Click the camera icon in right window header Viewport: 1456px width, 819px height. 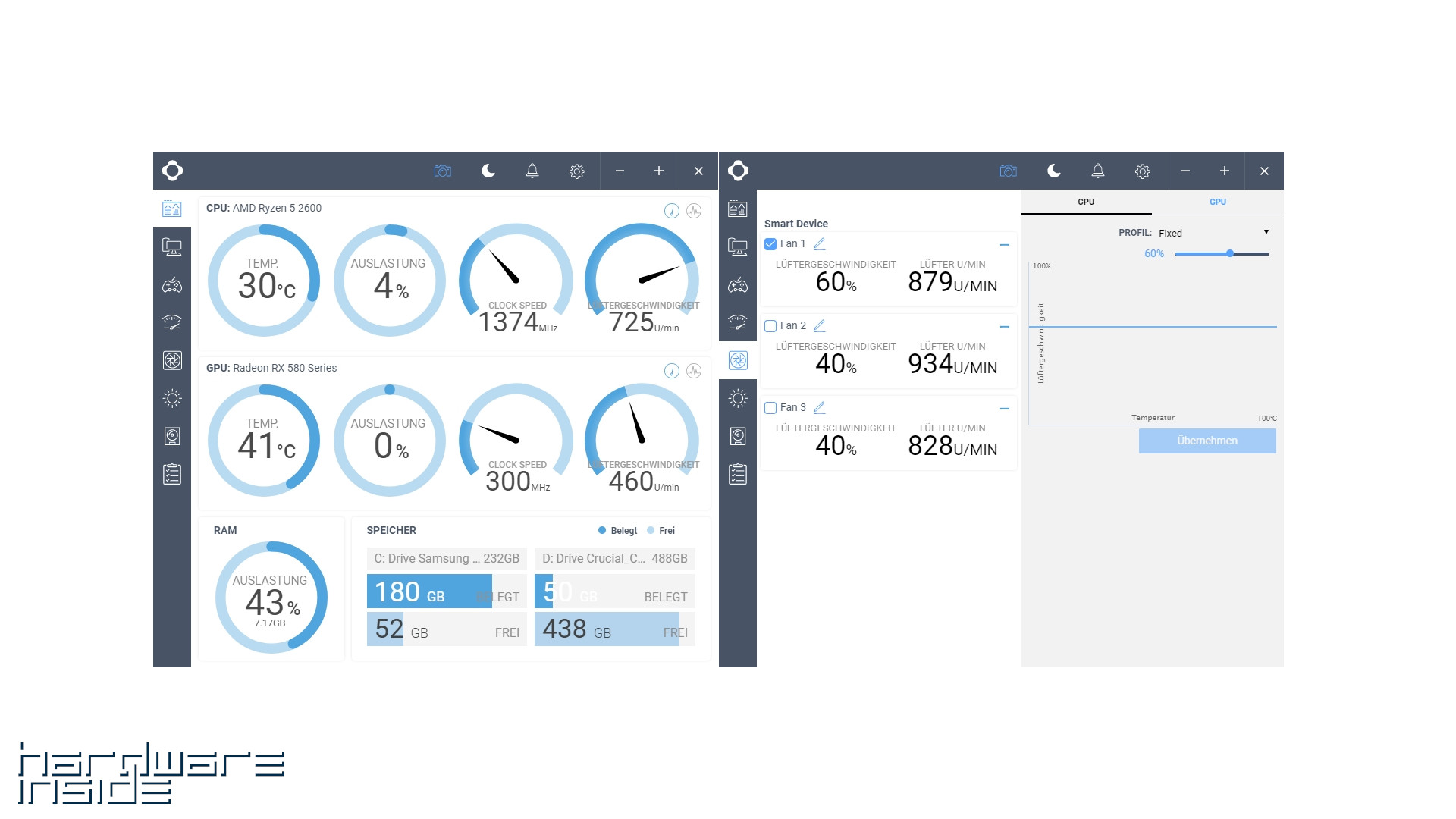click(x=1008, y=171)
